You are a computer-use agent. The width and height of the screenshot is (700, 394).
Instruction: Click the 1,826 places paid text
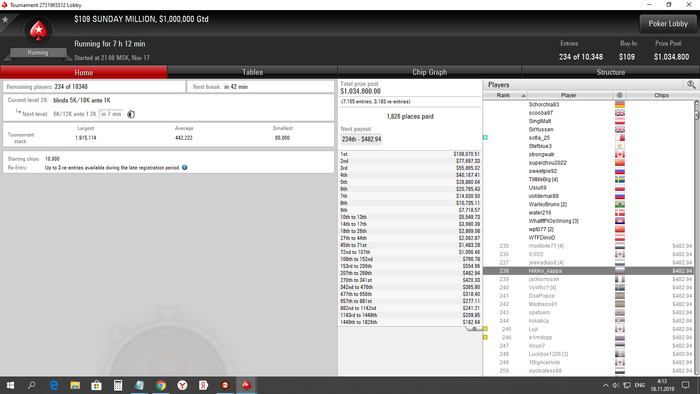(410, 116)
